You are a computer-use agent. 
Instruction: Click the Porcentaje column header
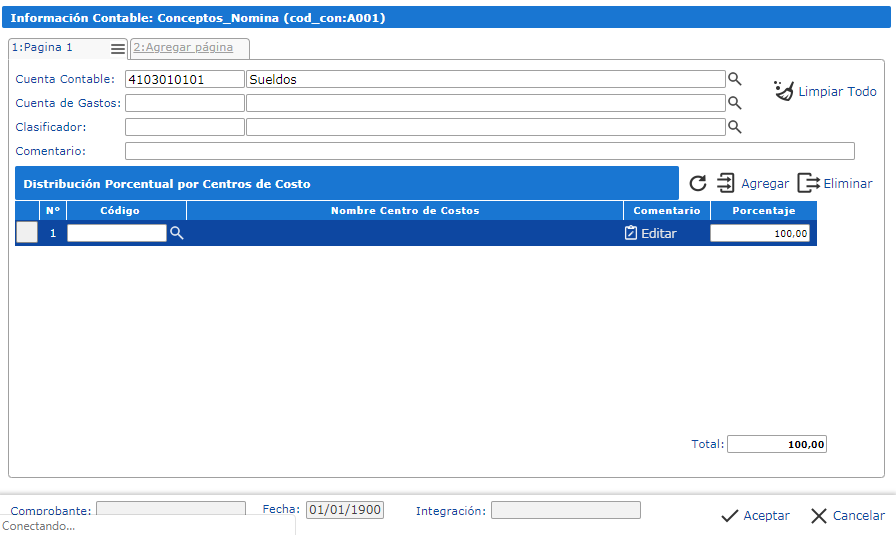click(x=763, y=210)
